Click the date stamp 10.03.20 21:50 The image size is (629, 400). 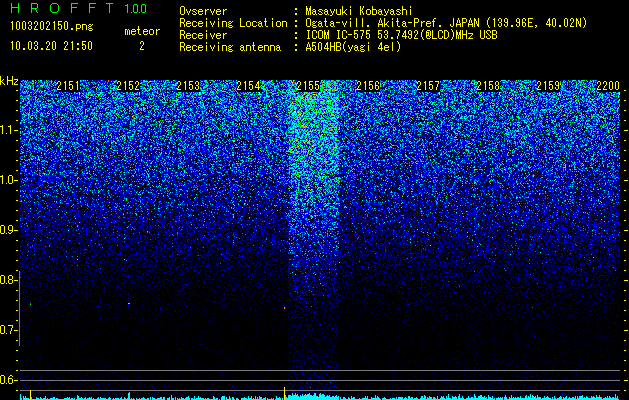coord(51,46)
